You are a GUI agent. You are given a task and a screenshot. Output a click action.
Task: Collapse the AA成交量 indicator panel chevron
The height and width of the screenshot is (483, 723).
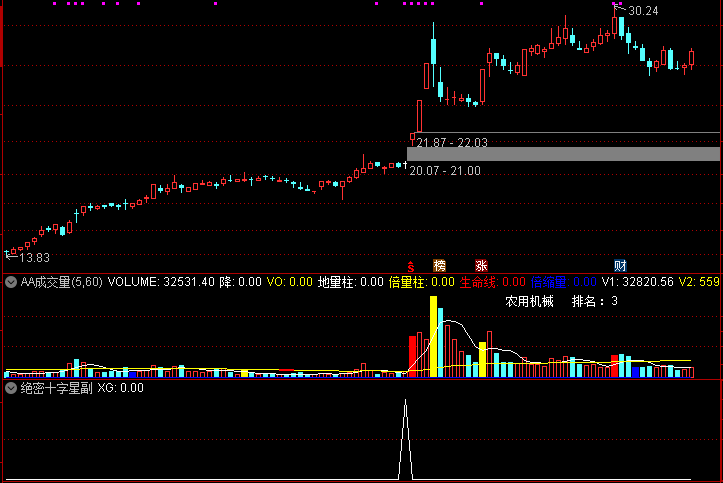[11, 282]
